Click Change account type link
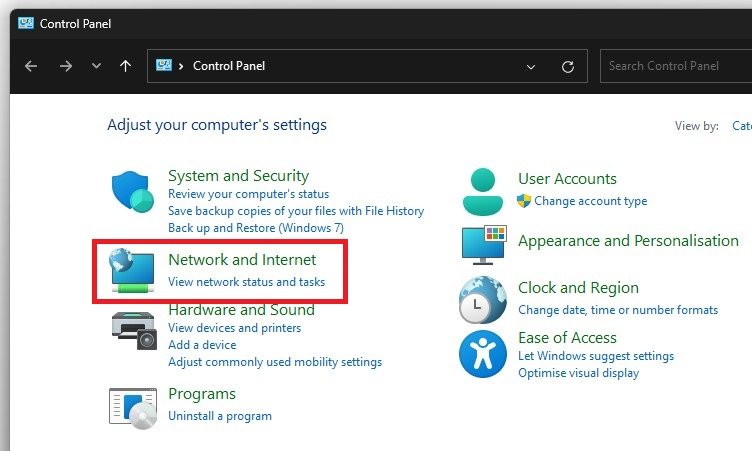Viewport: 752px width, 451px height. tap(590, 201)
